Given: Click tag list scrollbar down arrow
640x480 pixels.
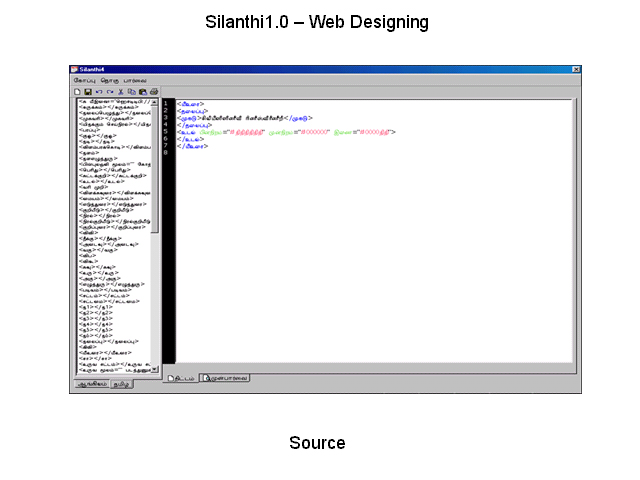Looking at the screenshot, I should (x=154, y=369).
